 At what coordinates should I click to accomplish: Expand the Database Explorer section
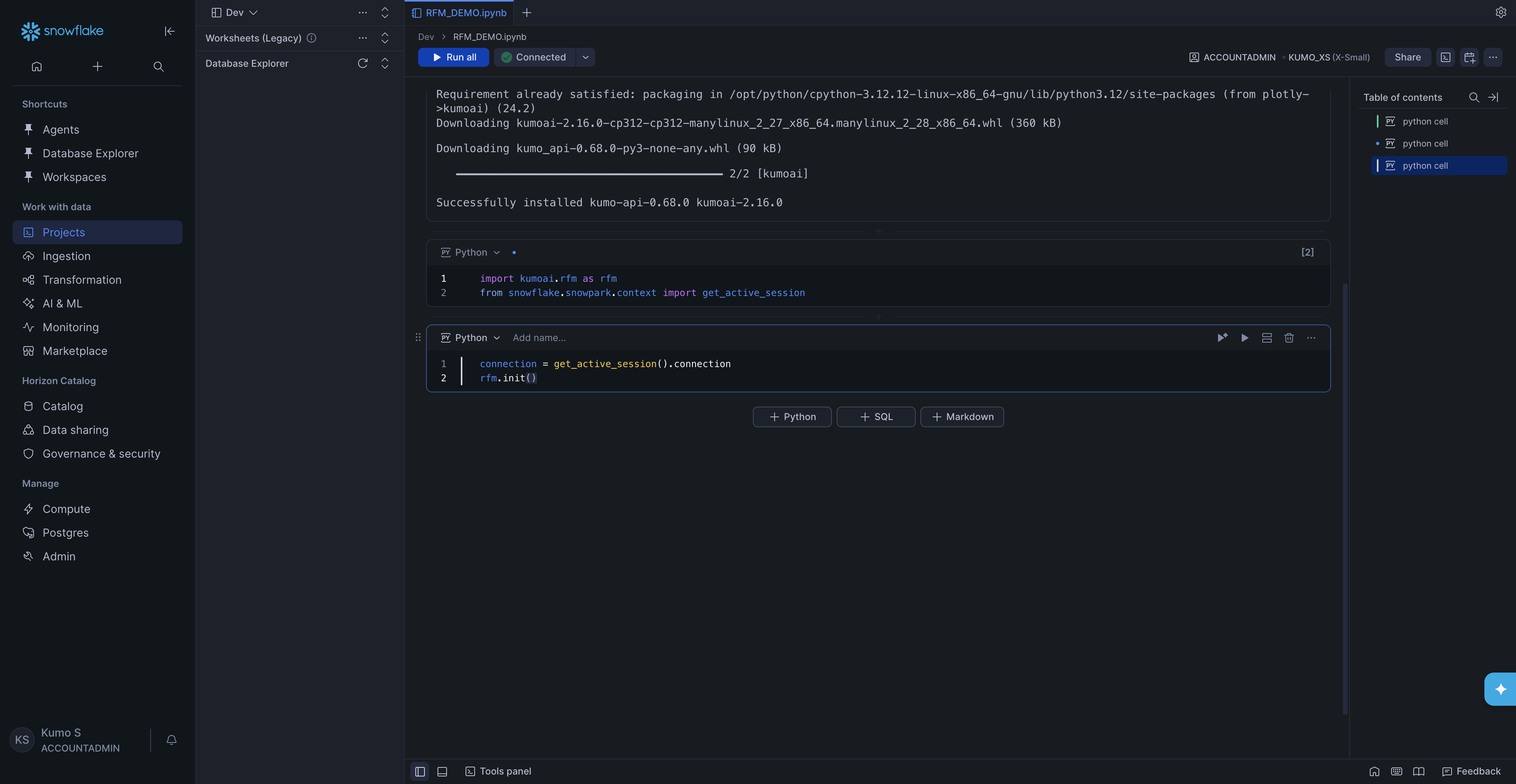(385, 63)
